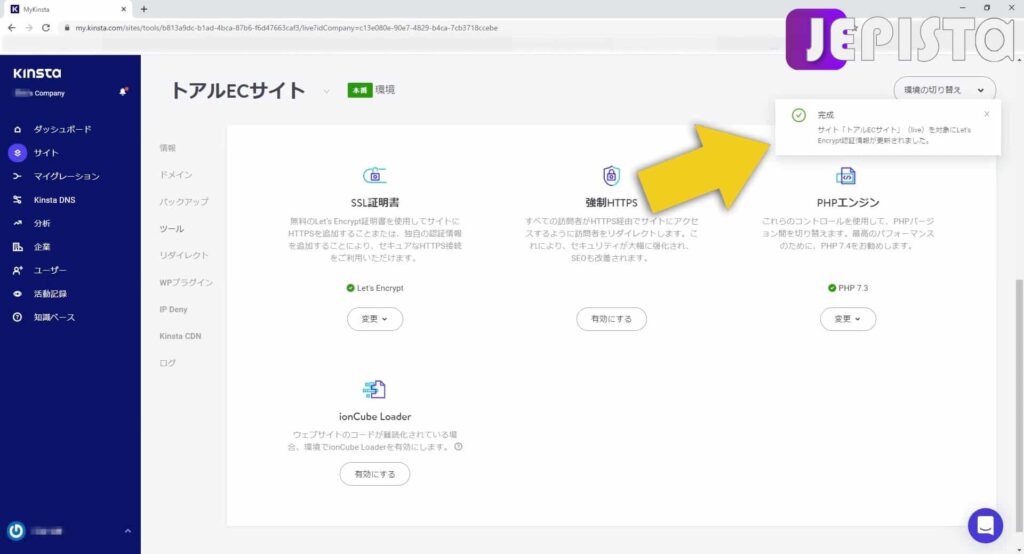Select the サイト layers icon in sidebar

(x=18, y=153)
